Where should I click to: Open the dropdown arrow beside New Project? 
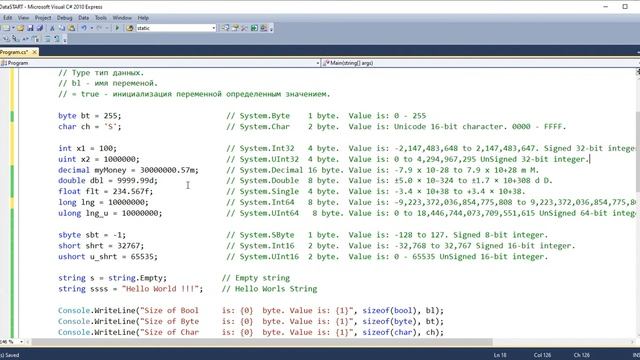click(13, 28)
